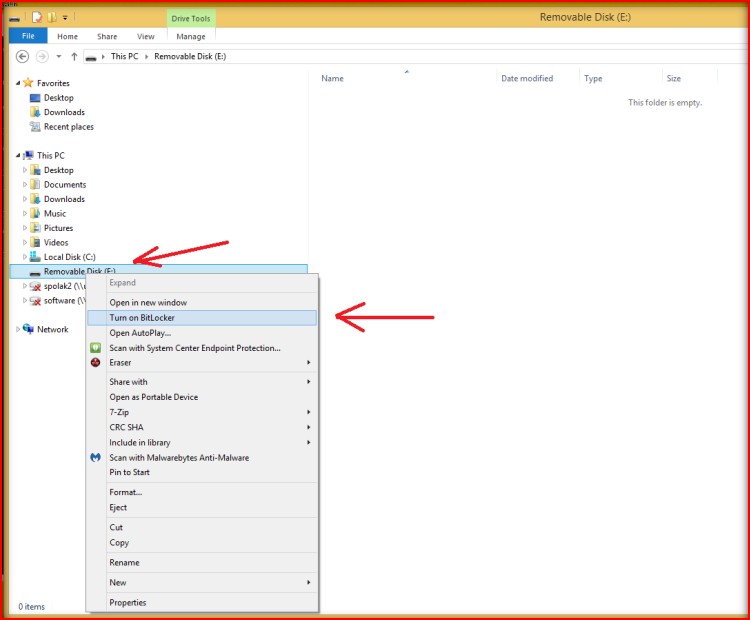
Task: Click the This PC computer icon
Action: click(28, 155)
